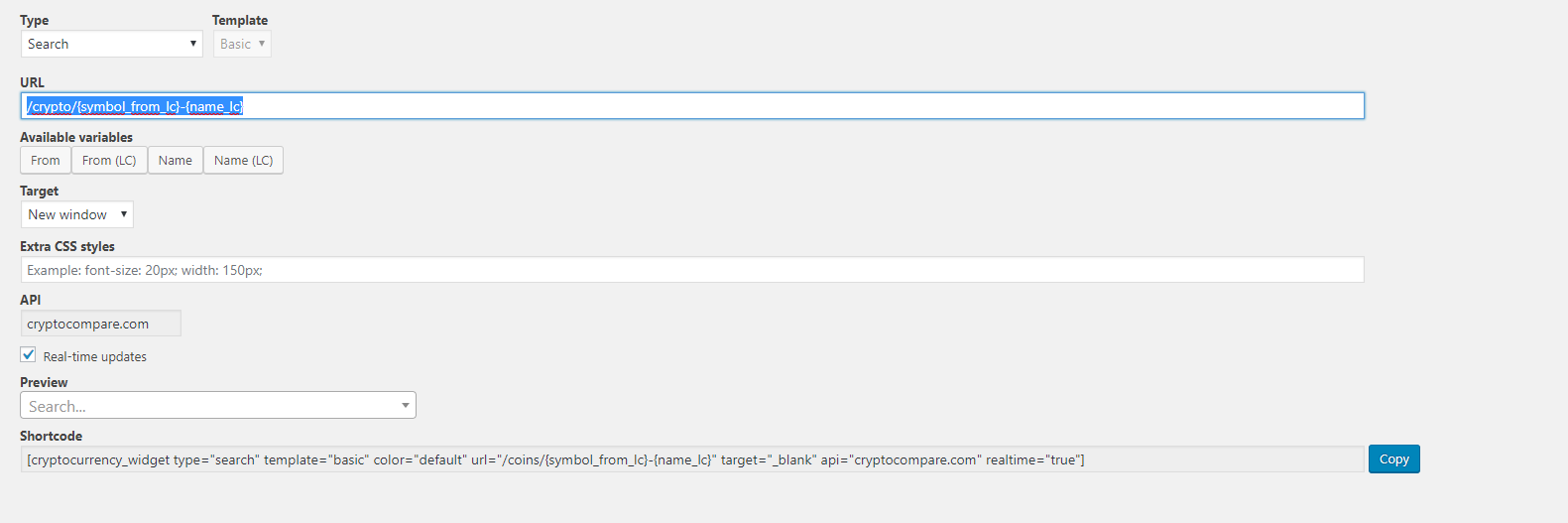
Task: Click the Type dropdown arrow
Action: point(192,44)
